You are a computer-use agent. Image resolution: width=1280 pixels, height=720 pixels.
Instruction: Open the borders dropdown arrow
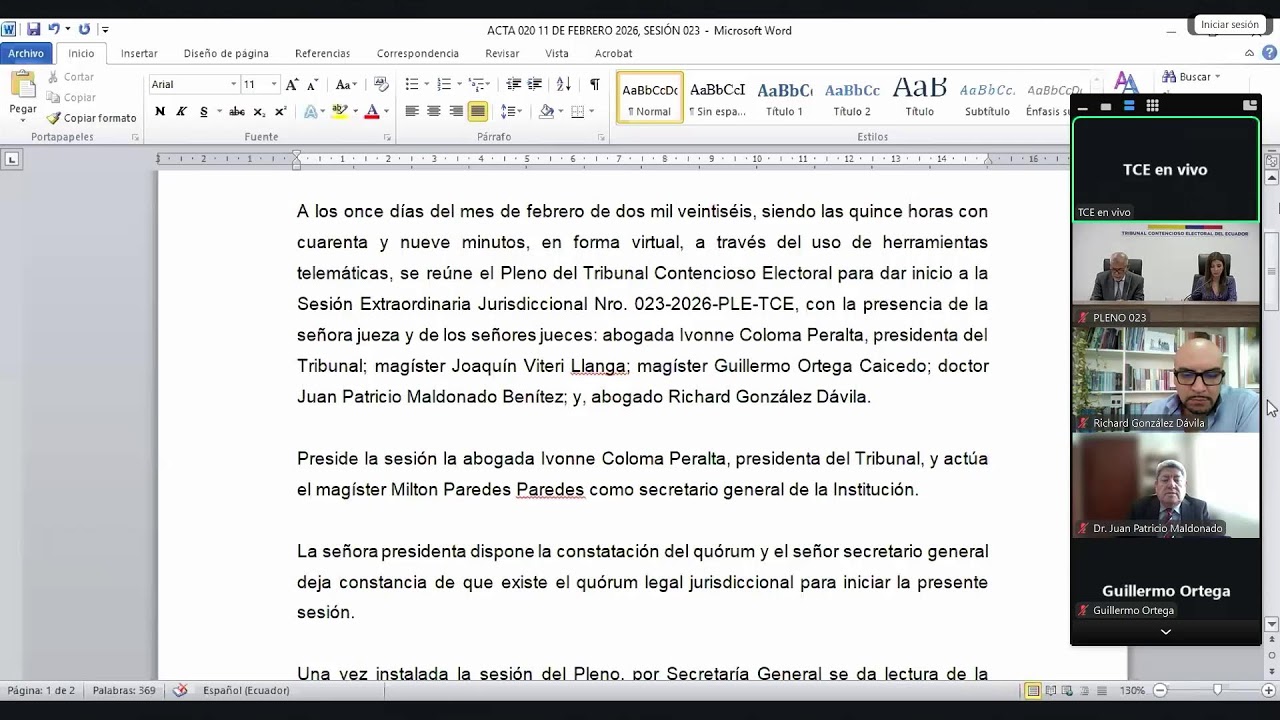pos(591,112)
